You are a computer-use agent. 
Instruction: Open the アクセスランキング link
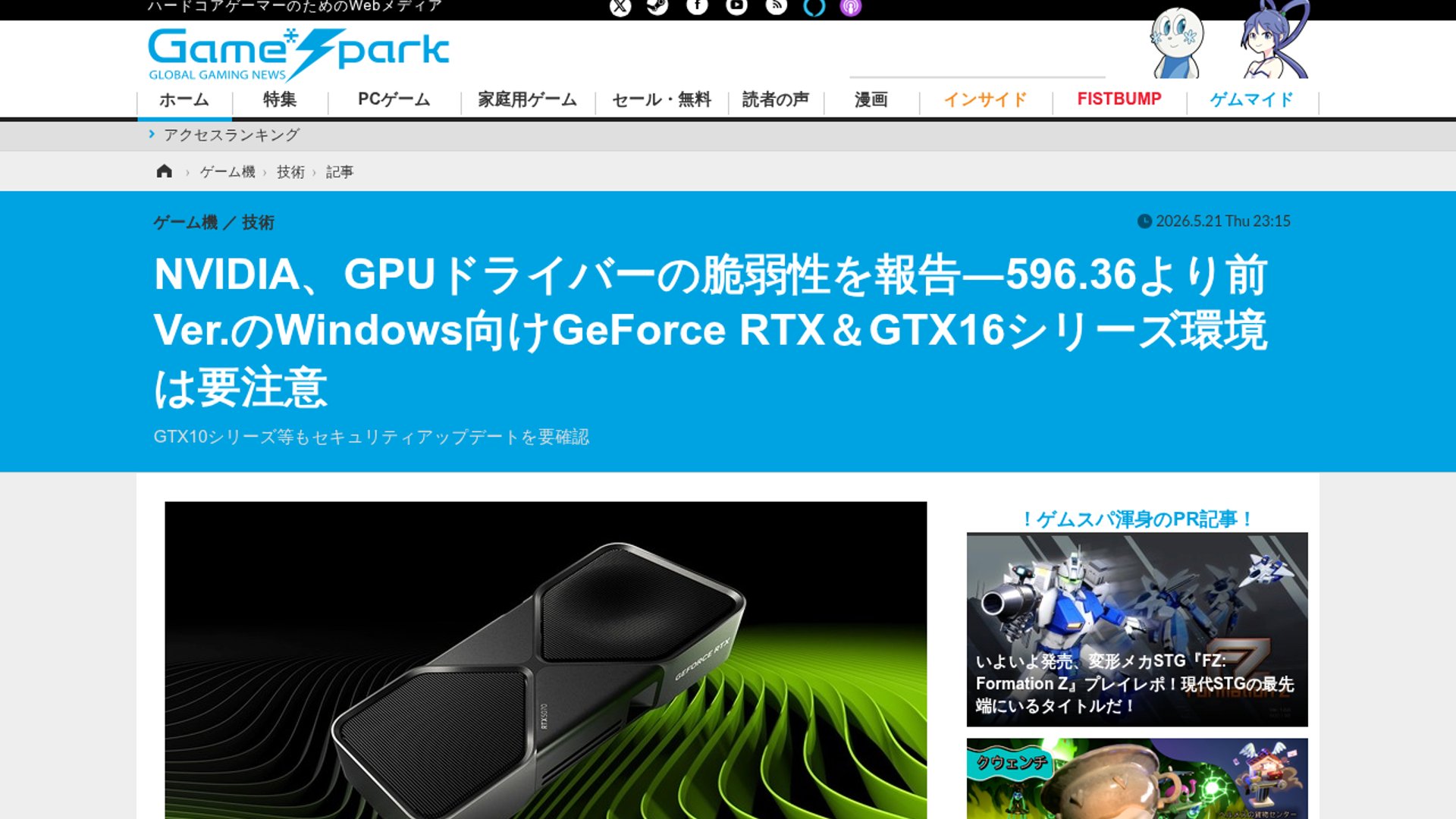click(x=231, y=135)
